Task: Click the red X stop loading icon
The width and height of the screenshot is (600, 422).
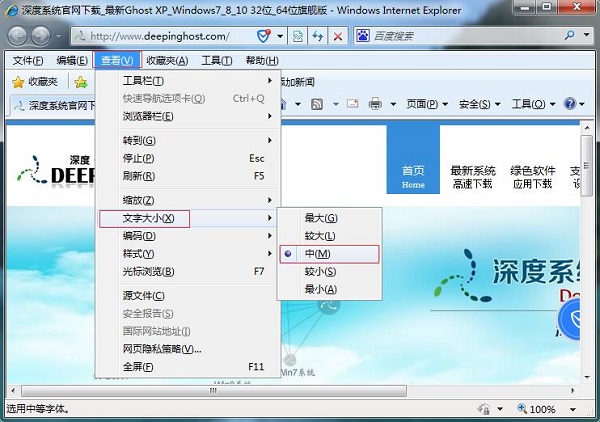Action: [x=338, y=36]
